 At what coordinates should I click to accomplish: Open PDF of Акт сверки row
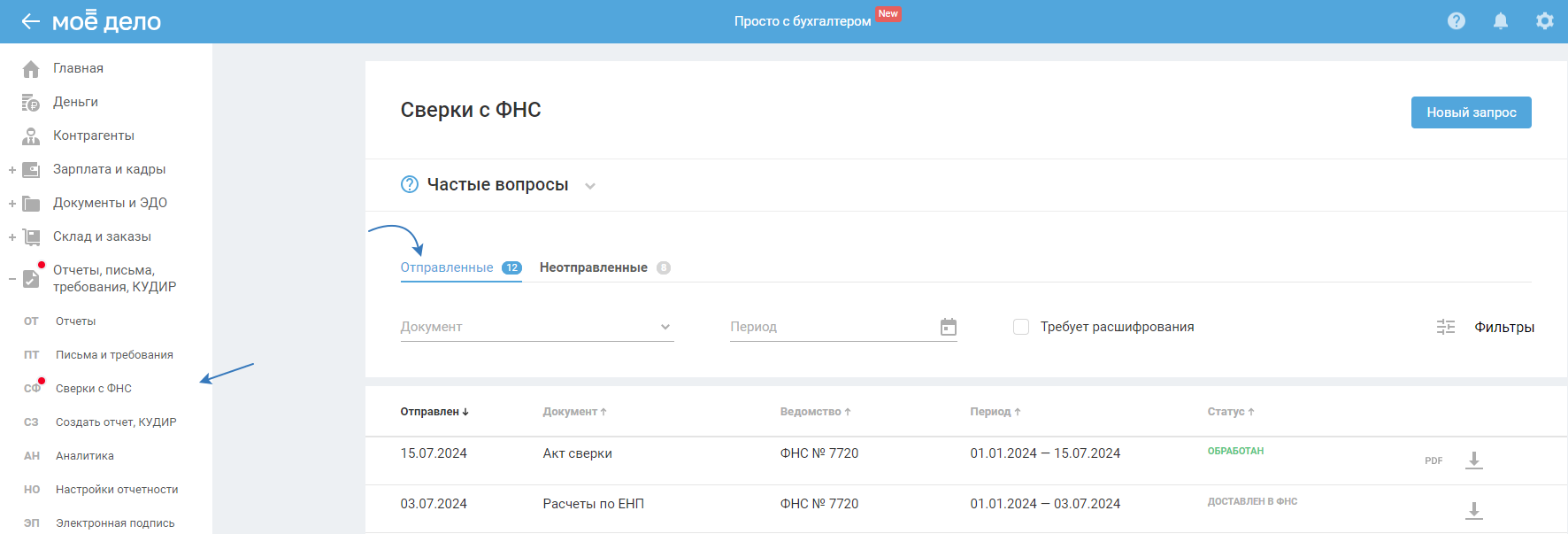pos(1433,460)
